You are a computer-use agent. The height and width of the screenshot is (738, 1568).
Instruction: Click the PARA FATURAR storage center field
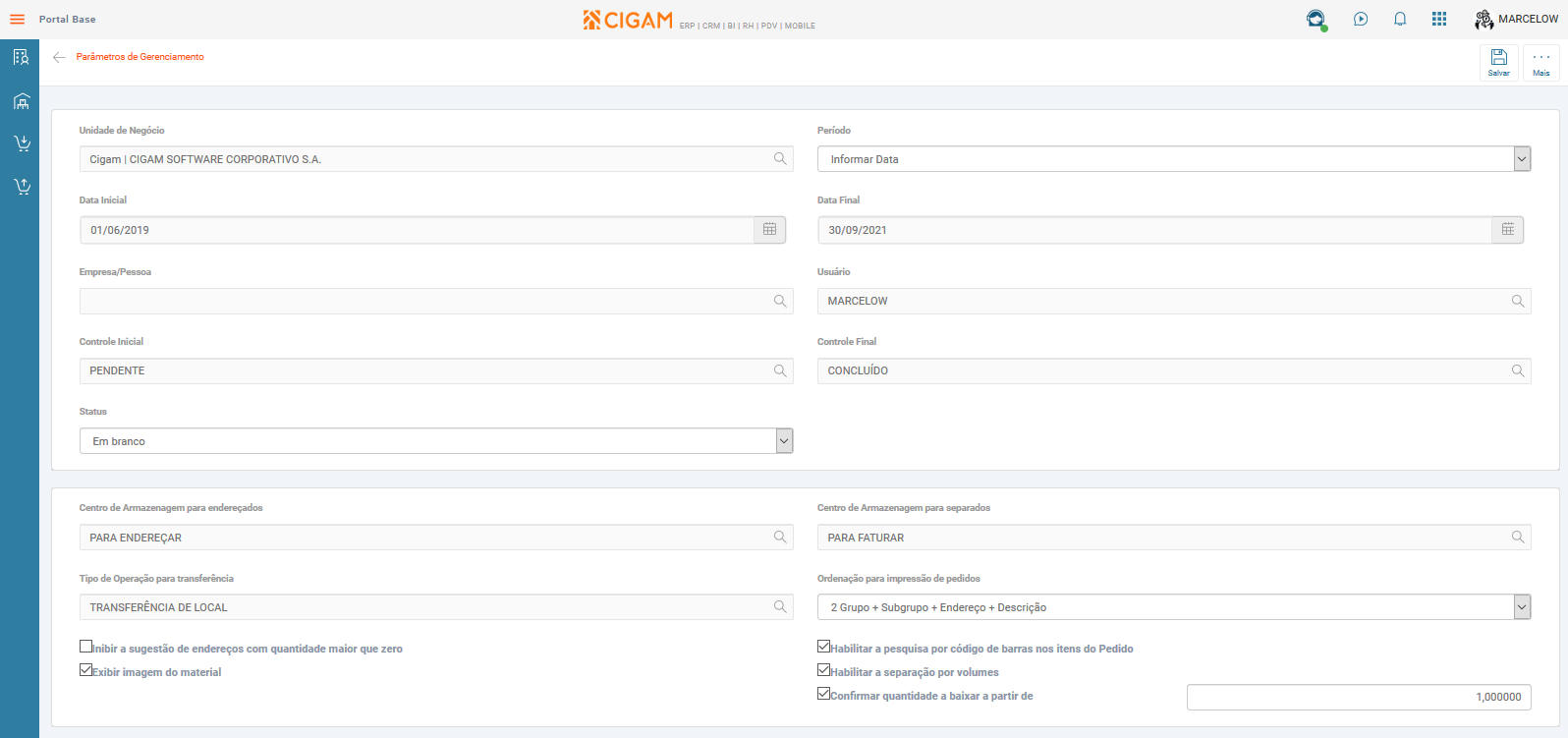pyautogui.click(x=1174, y=538)
